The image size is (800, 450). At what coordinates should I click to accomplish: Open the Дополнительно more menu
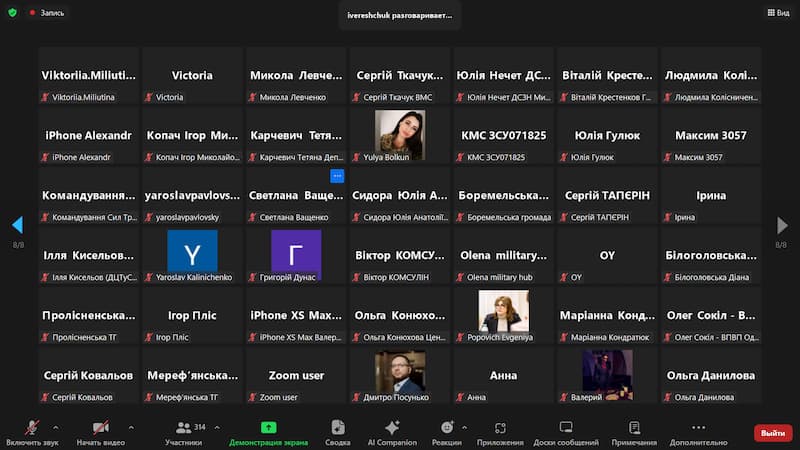pos(698,431)
